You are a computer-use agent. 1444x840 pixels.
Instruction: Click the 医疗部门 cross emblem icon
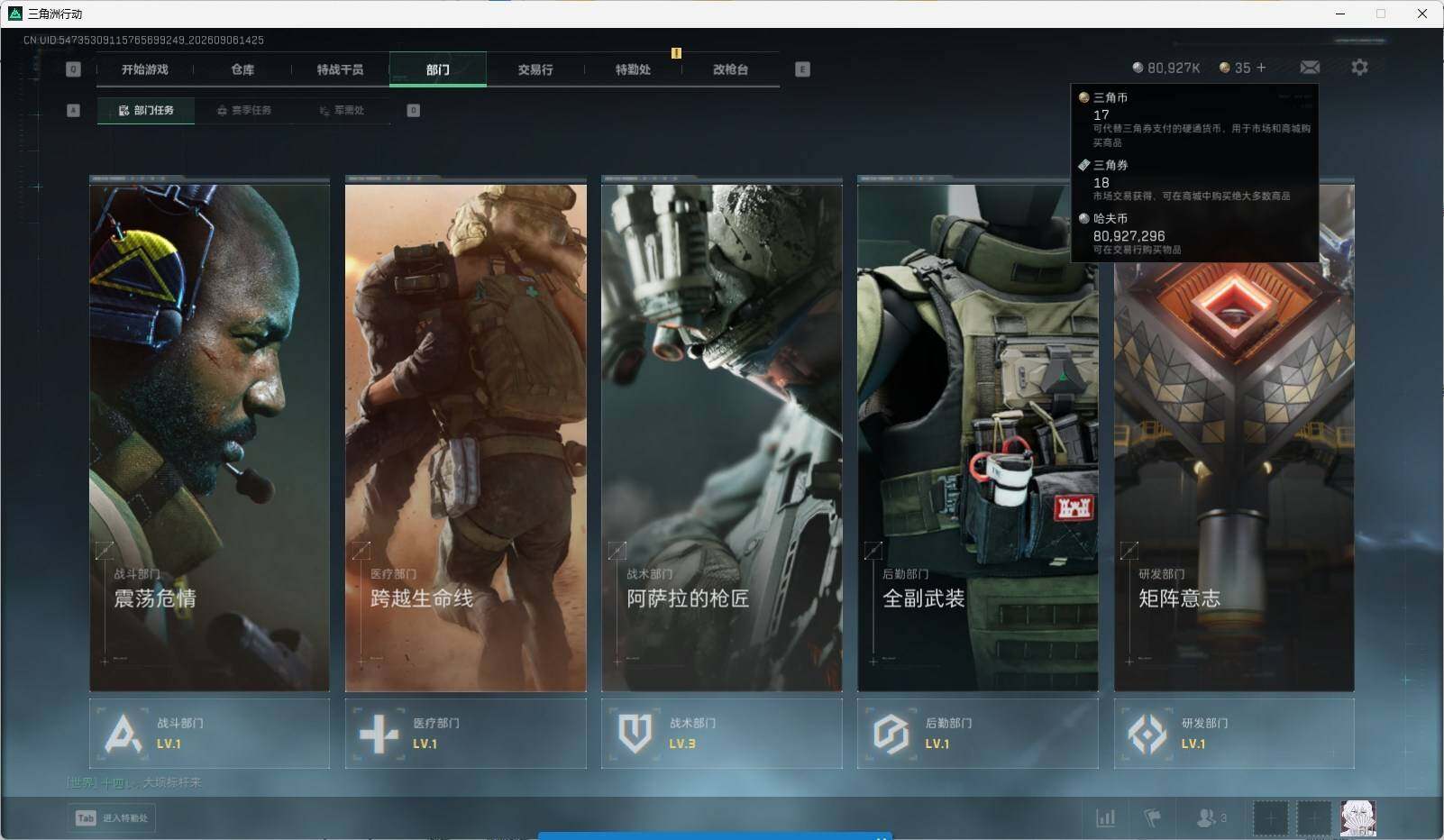tap(379, 734)
